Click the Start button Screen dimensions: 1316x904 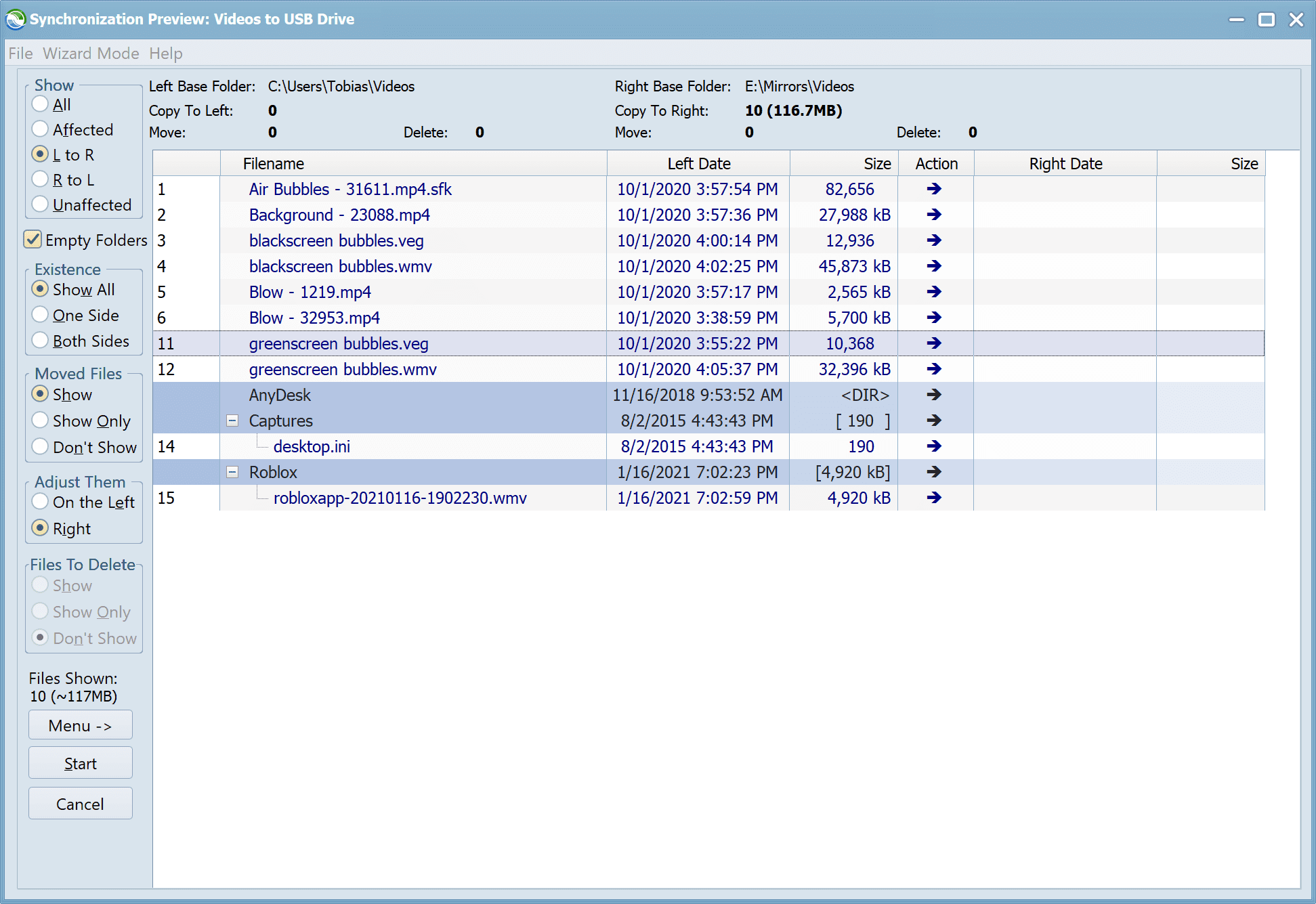pyautogui.click(x=80, y=763)
